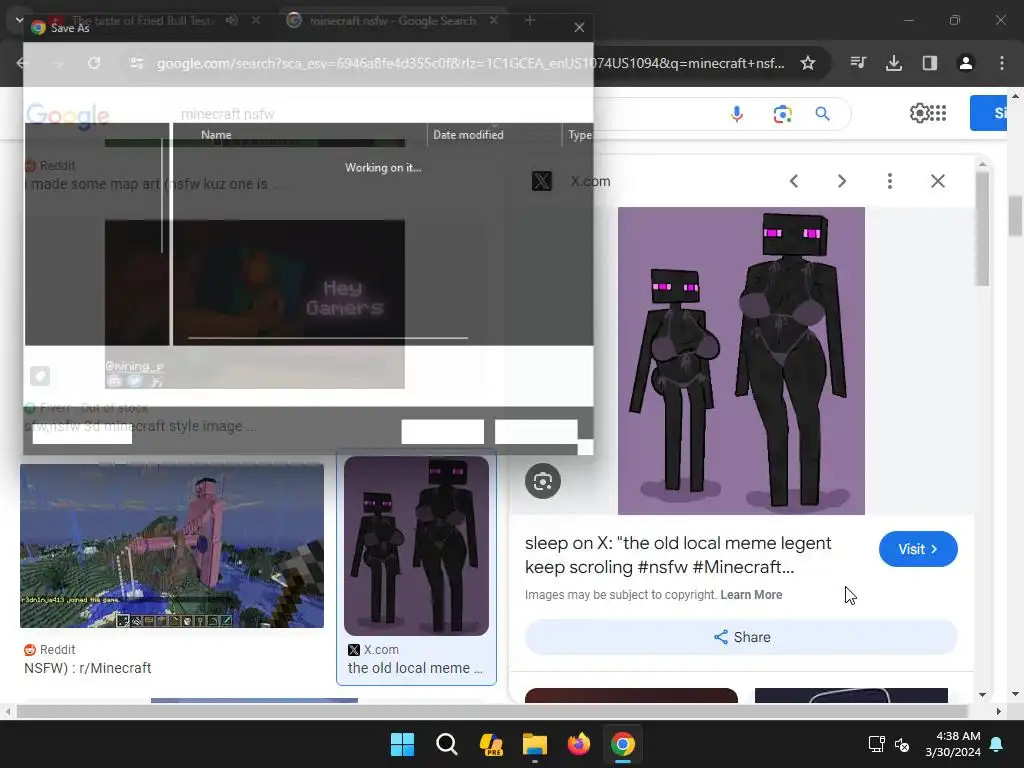This screenshot has height=768, width=1024.
Task: Open Google quick settings gear
Action: click(x=920, y=113)
